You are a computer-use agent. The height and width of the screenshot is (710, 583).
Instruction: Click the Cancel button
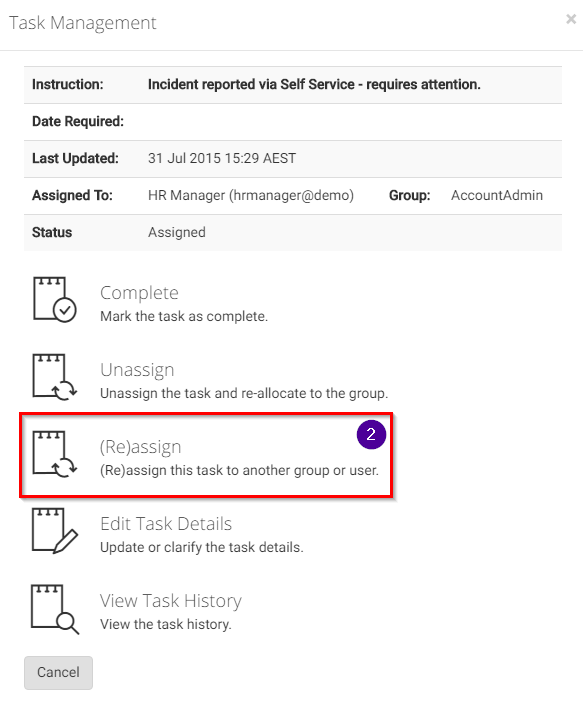[58, 672]
